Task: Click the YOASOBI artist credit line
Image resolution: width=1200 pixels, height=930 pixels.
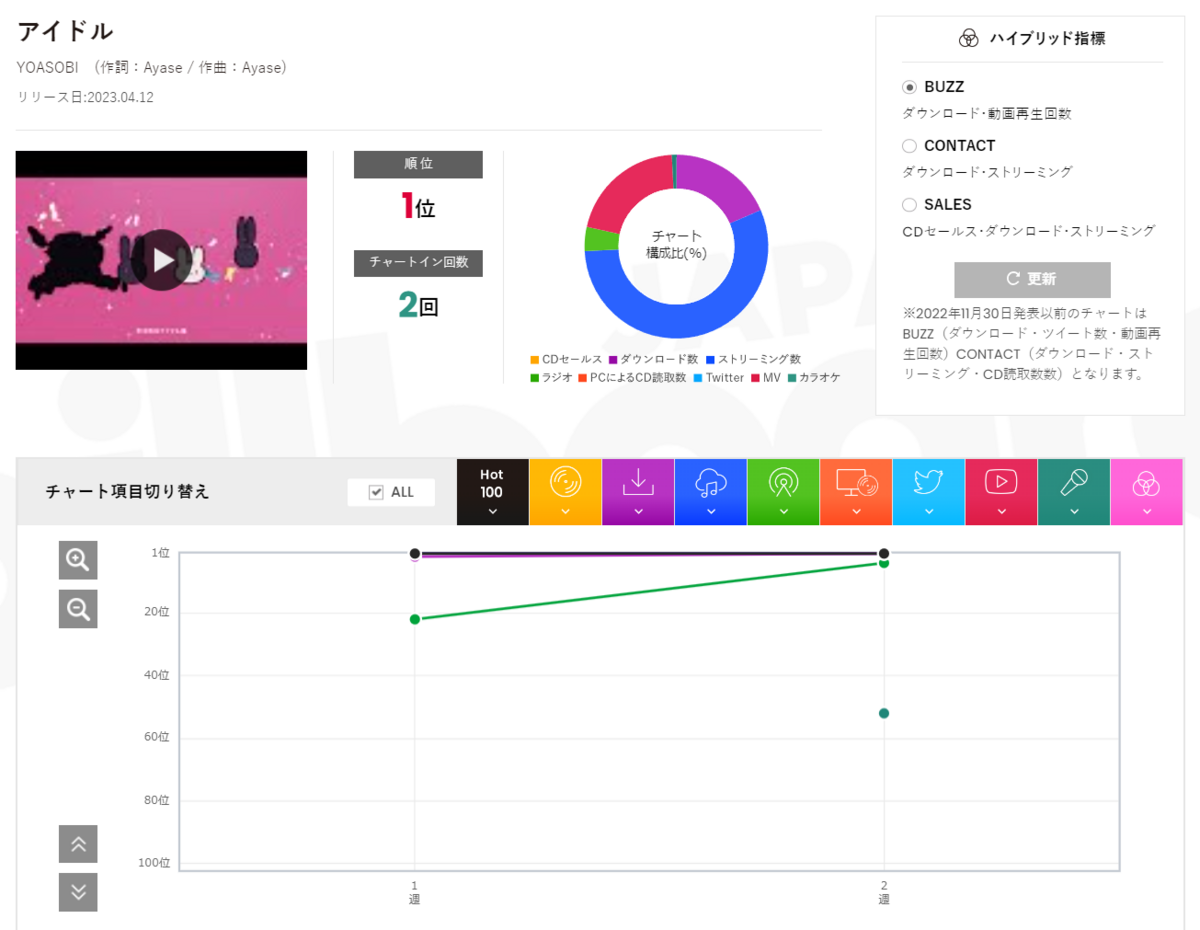Action: 152,67
